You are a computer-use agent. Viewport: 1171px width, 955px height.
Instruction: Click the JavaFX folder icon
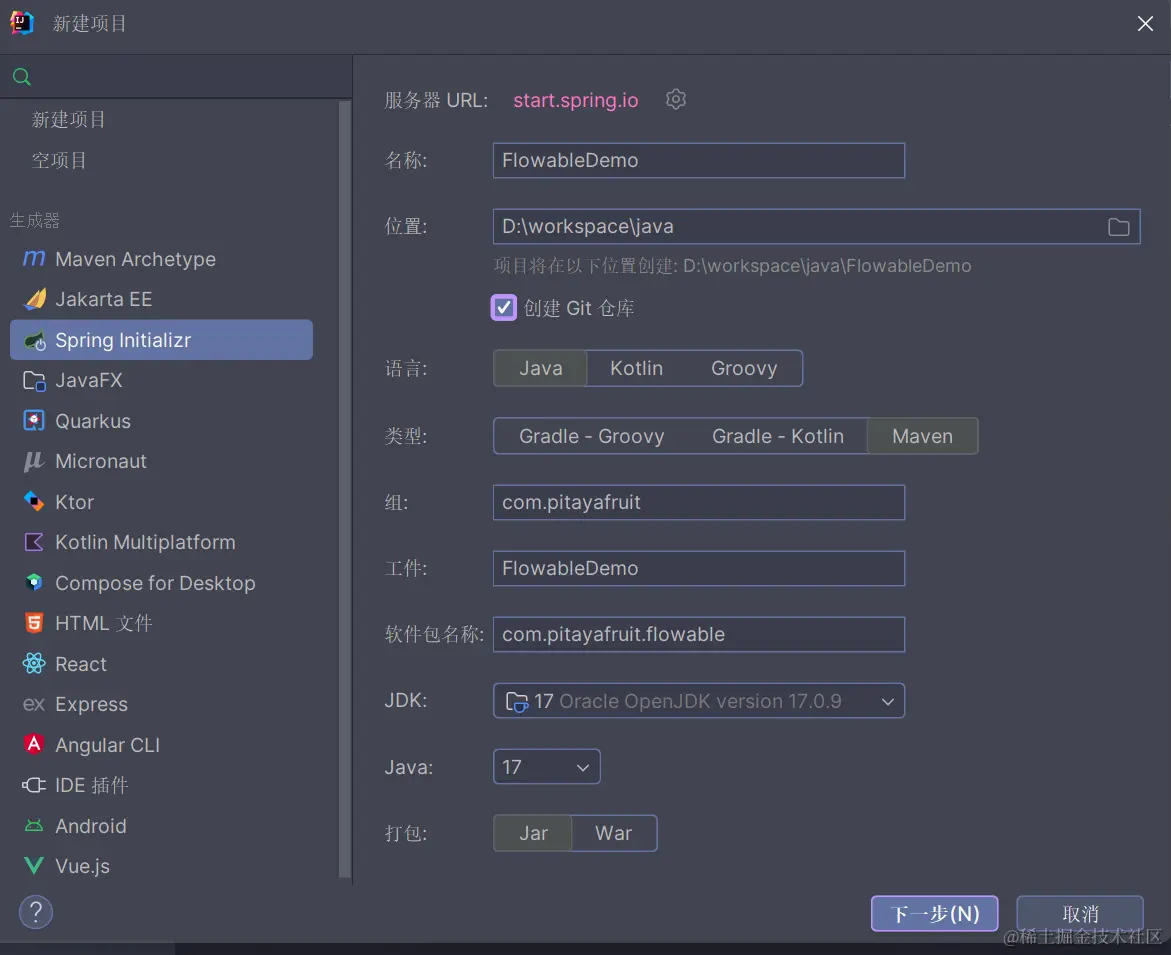click(x=34, y=381)
